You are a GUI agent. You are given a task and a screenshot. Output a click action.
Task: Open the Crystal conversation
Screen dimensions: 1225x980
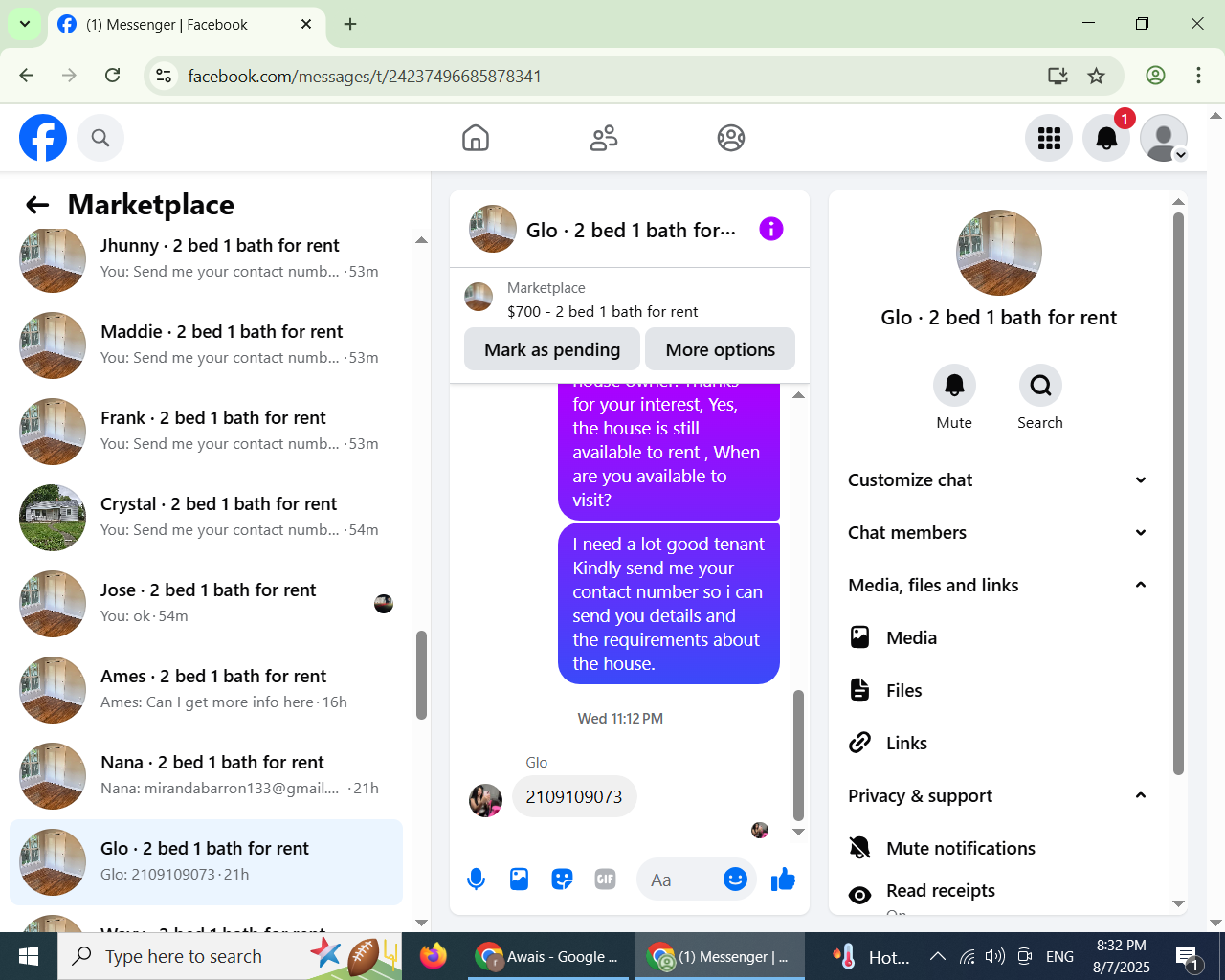206,518
